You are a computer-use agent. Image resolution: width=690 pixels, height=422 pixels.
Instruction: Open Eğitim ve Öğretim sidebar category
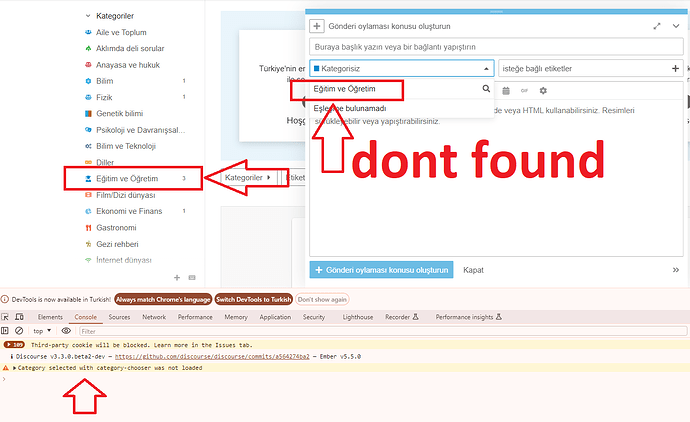point(127,179)
